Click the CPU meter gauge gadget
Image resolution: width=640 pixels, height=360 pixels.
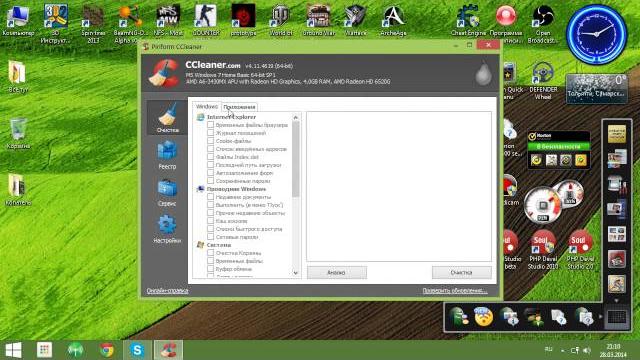click(543, 205)
